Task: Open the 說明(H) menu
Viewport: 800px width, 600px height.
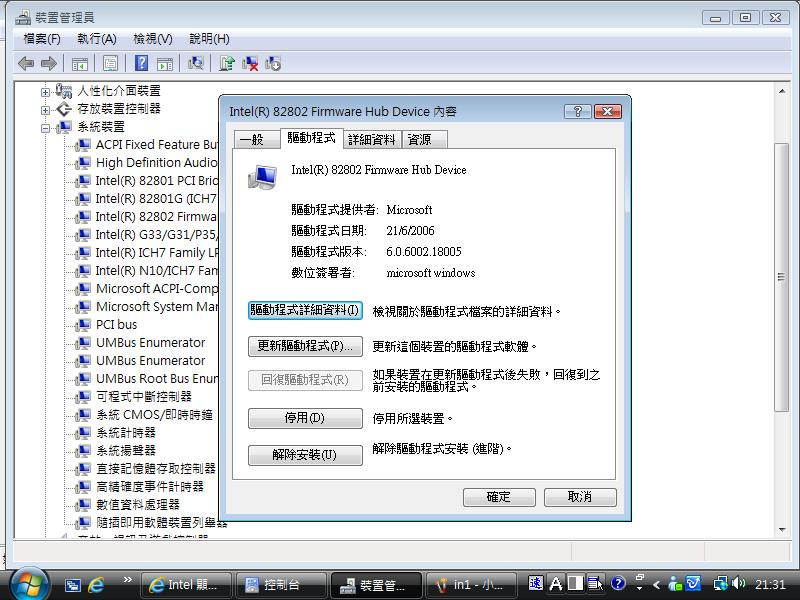Action: (209, 39)
